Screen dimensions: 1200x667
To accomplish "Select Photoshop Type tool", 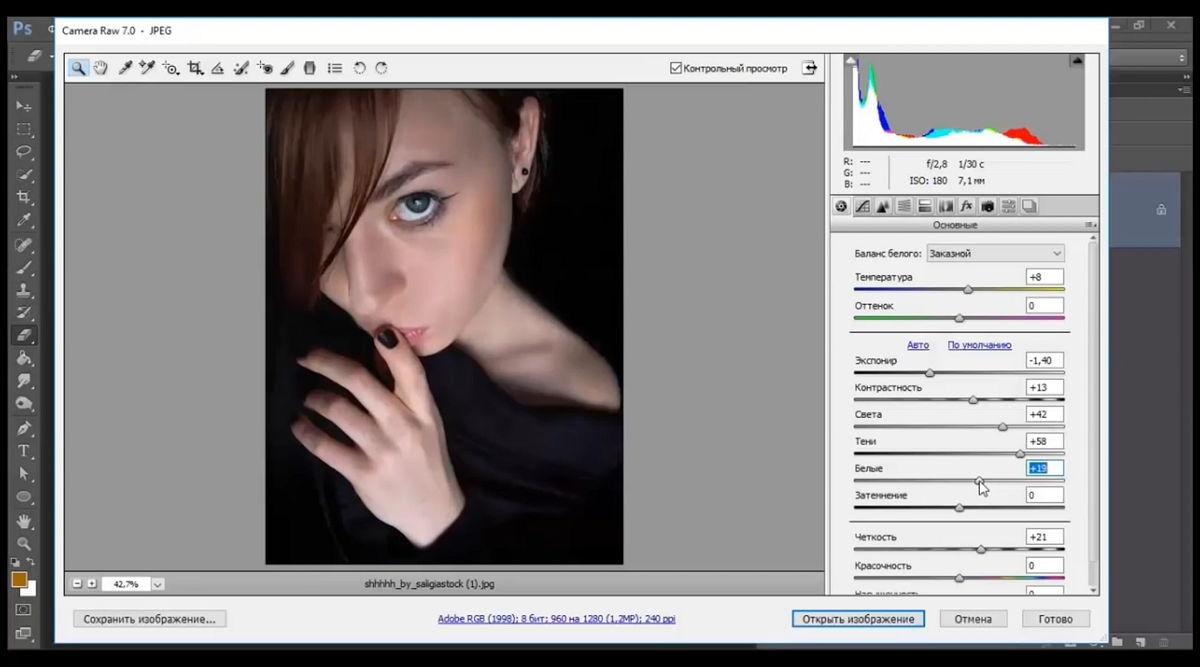I will 24,451.
